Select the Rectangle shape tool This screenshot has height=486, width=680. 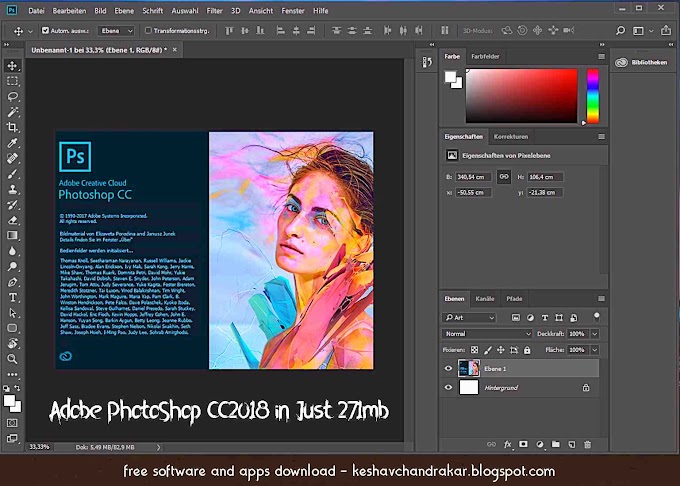click(12, 328)
